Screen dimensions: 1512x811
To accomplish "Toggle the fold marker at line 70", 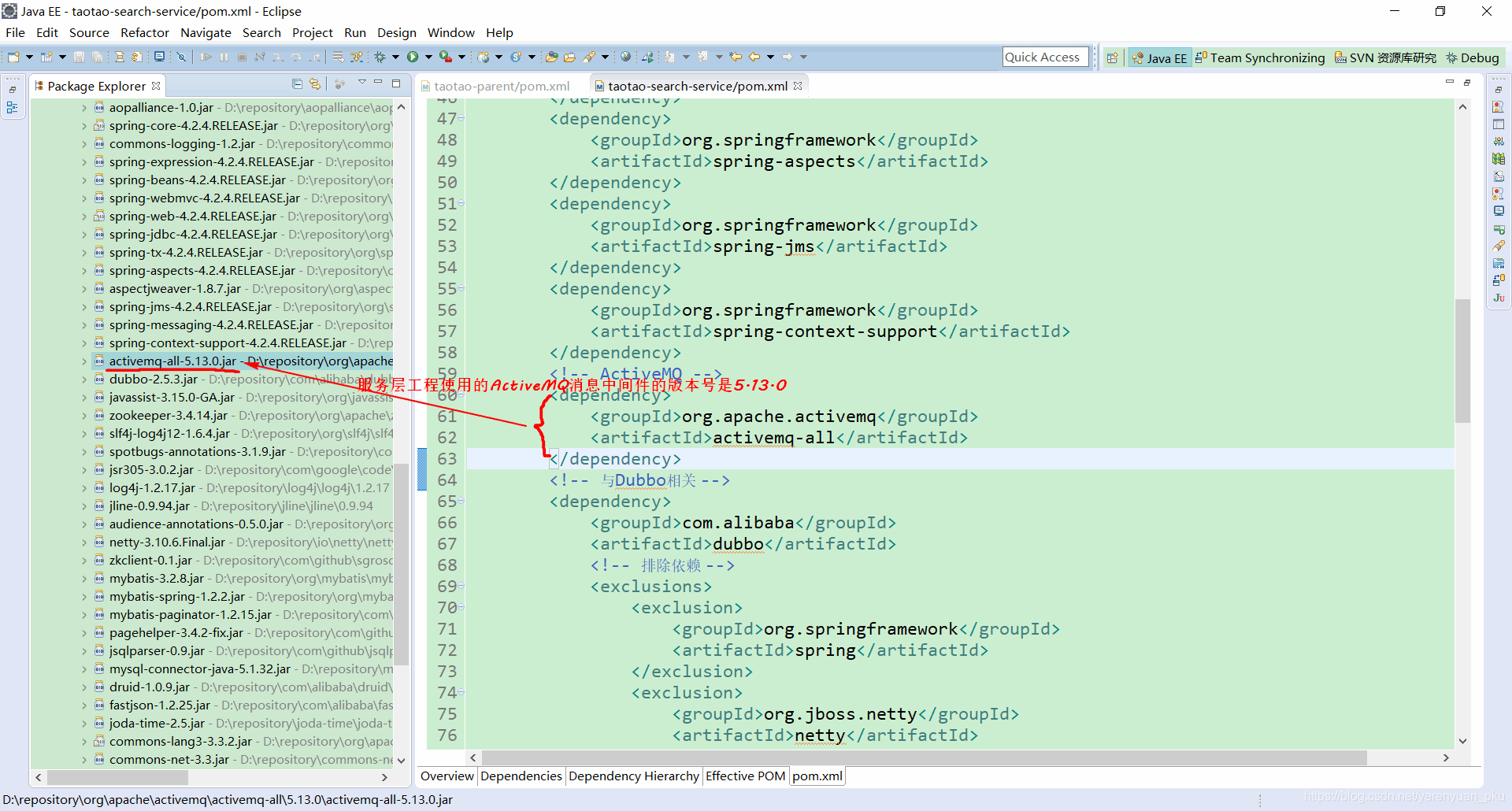I will coord(461,608).
